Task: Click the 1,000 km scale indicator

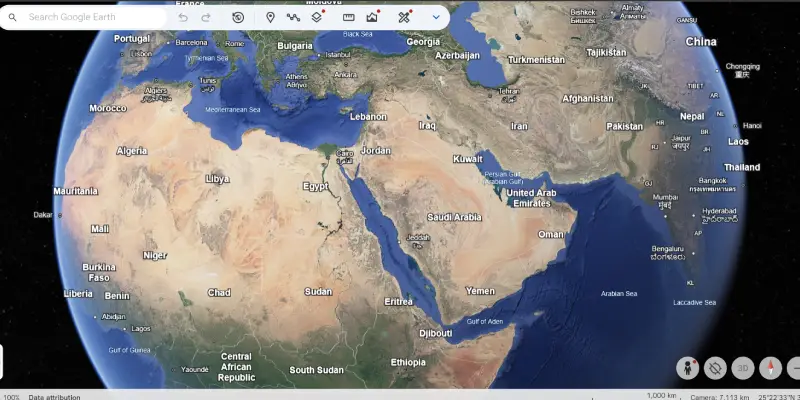Action: click(663, 396)
